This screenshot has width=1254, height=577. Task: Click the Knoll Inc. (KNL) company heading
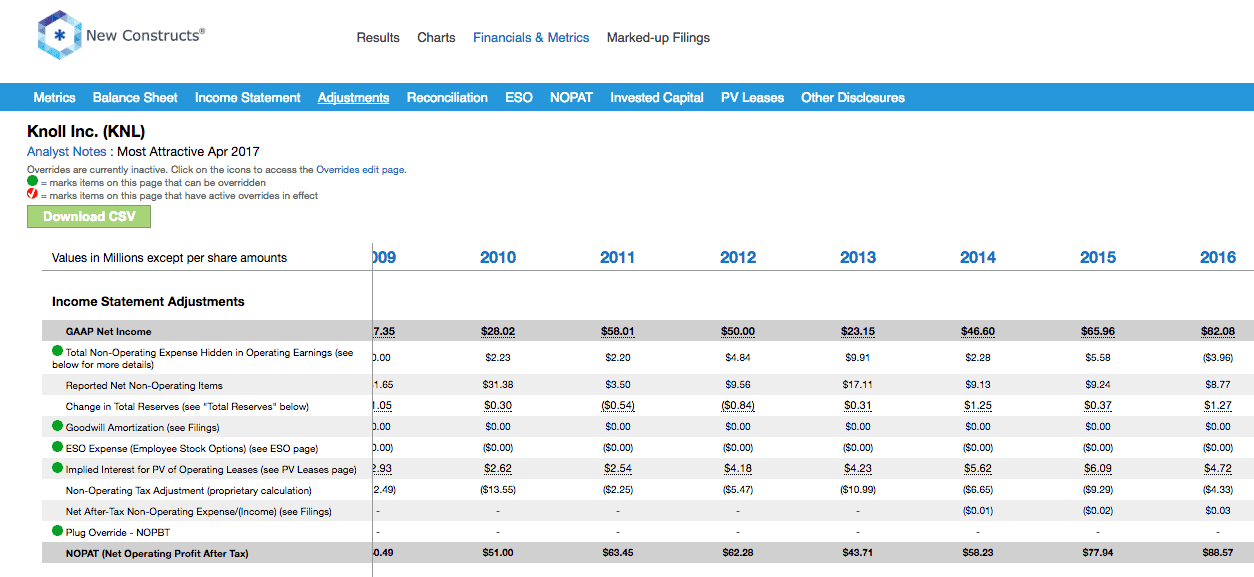86,131
